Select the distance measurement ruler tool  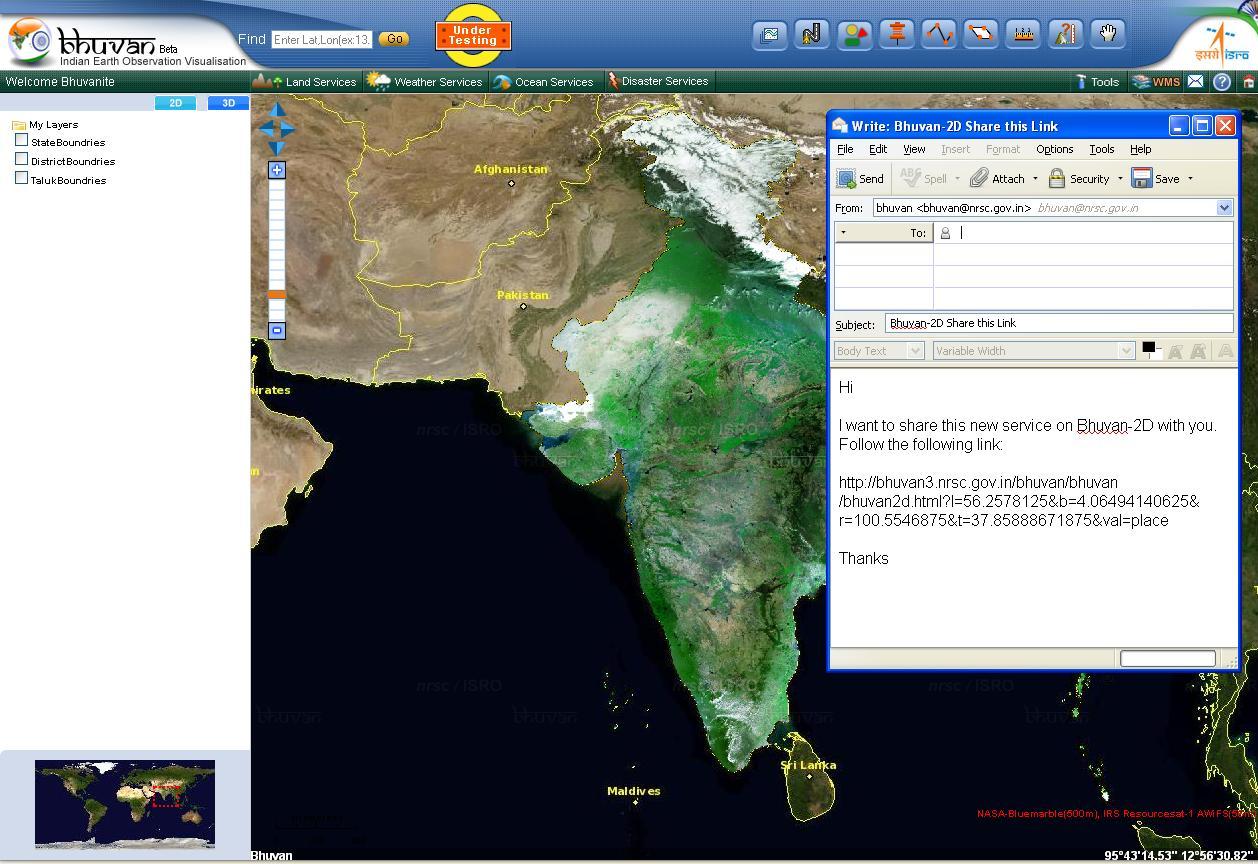point(1023,35)
